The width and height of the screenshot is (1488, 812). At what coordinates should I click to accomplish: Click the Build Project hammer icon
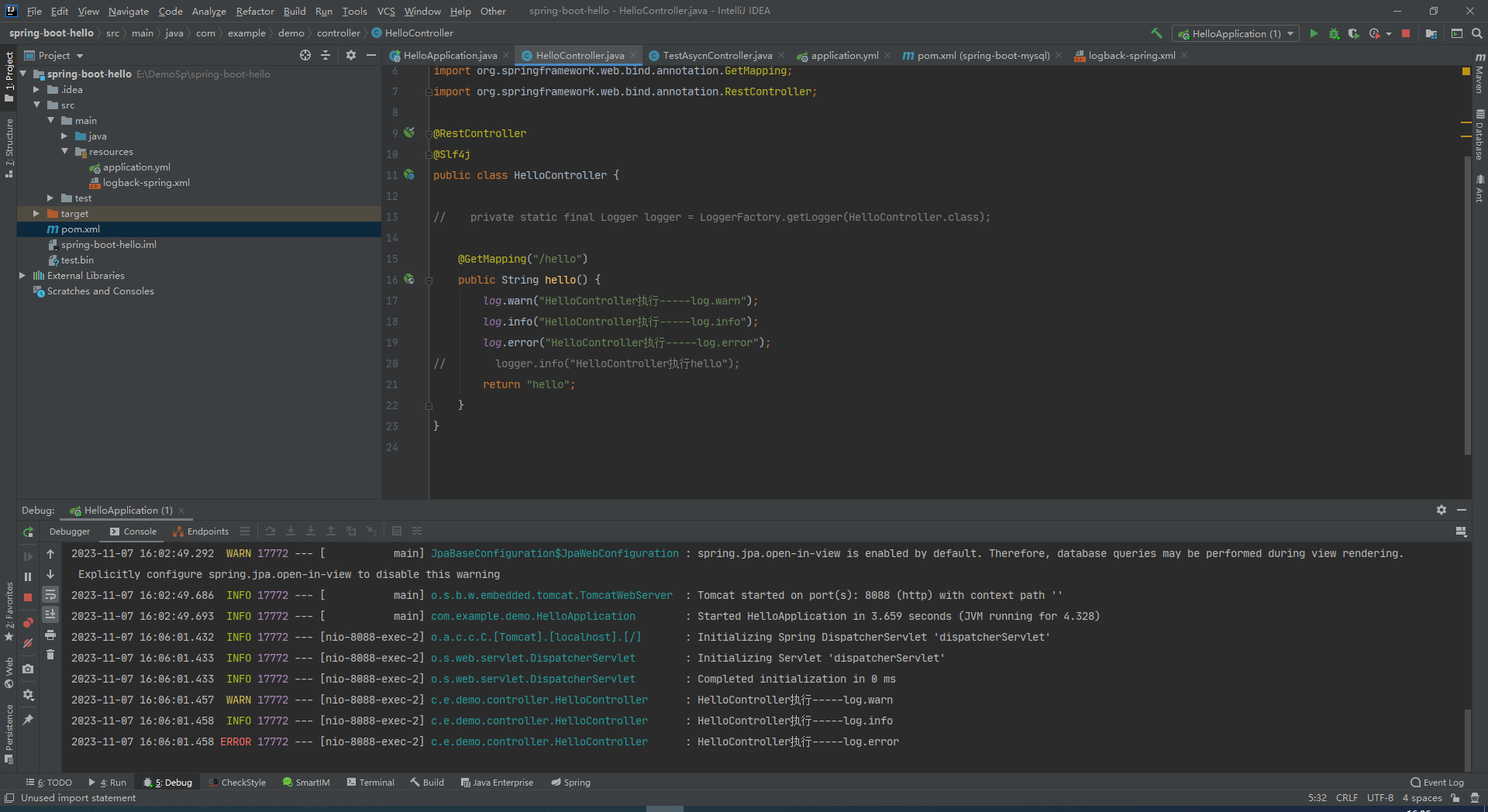[1156, 33]
